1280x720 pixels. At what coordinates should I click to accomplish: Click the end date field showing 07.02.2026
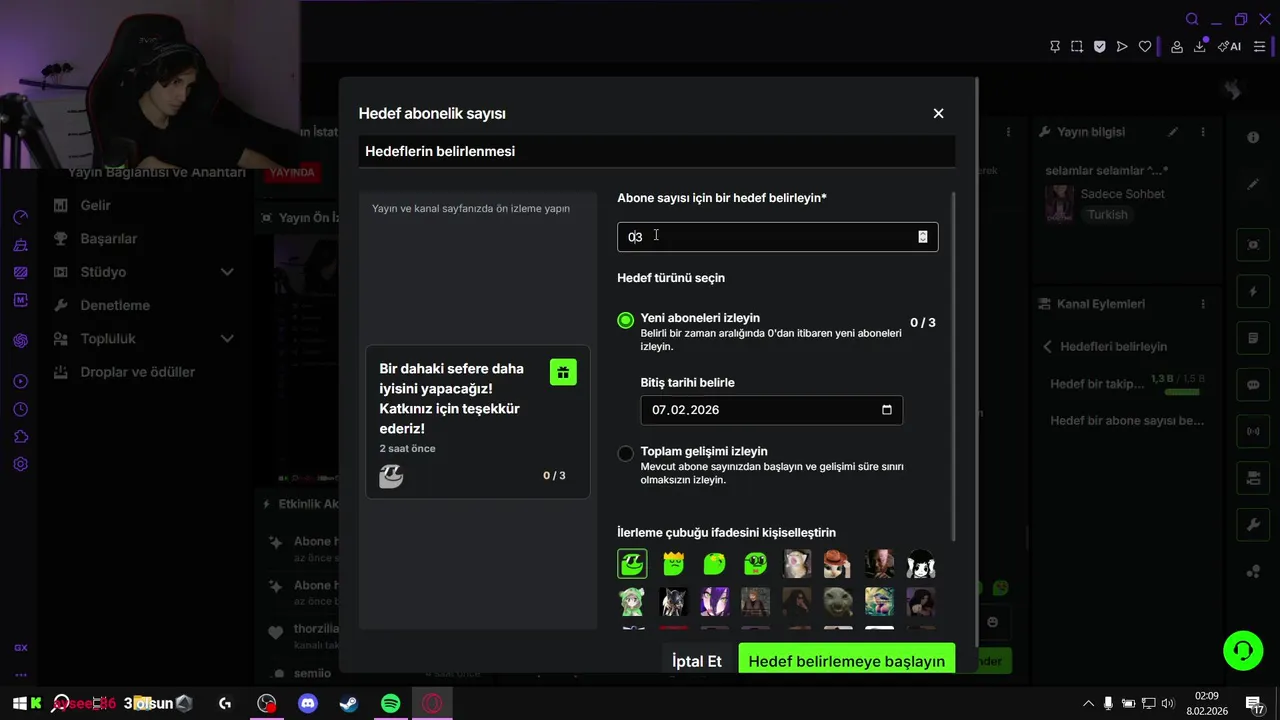771,410
